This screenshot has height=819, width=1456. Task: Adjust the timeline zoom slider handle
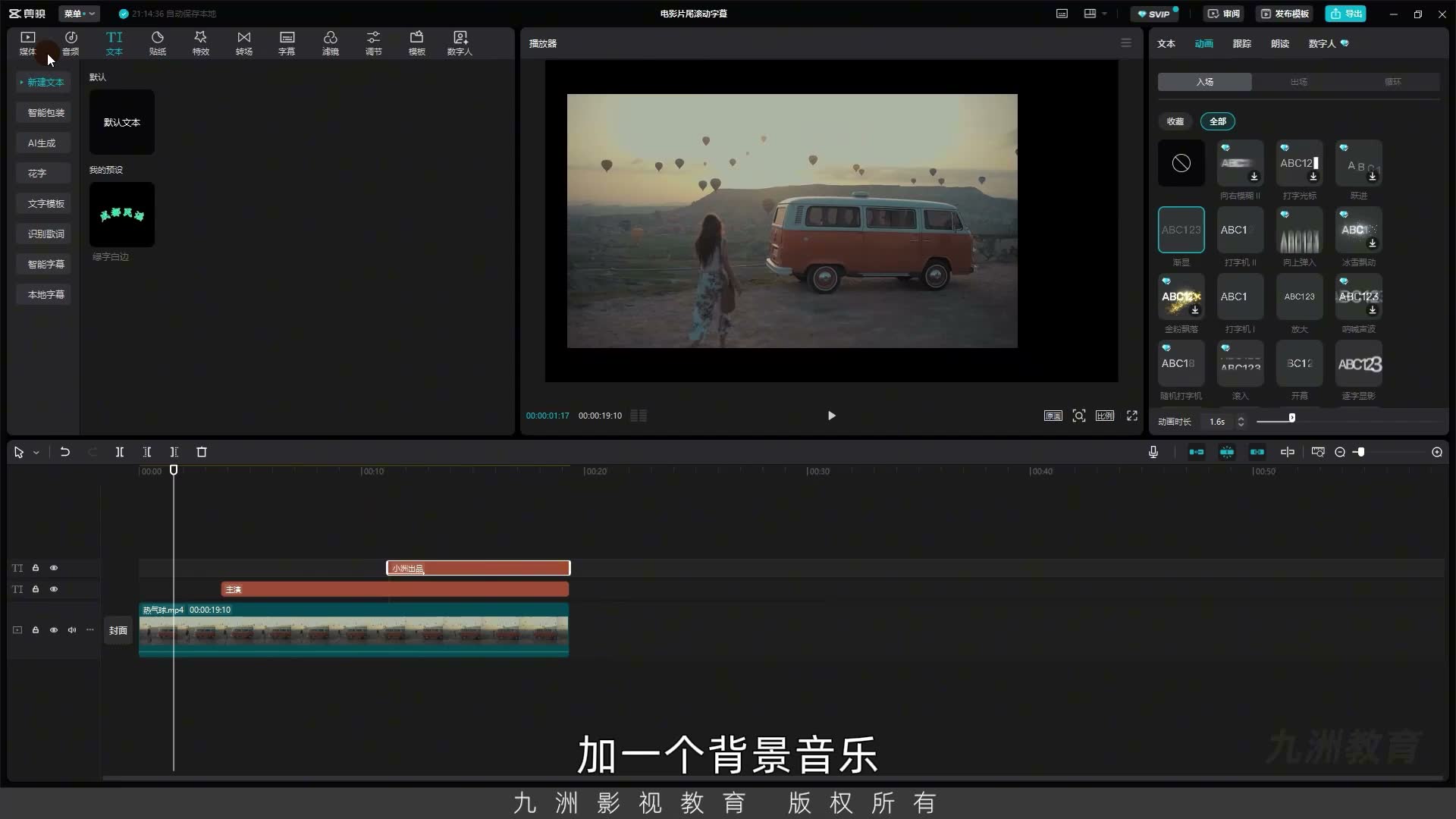coord(1360,452)
